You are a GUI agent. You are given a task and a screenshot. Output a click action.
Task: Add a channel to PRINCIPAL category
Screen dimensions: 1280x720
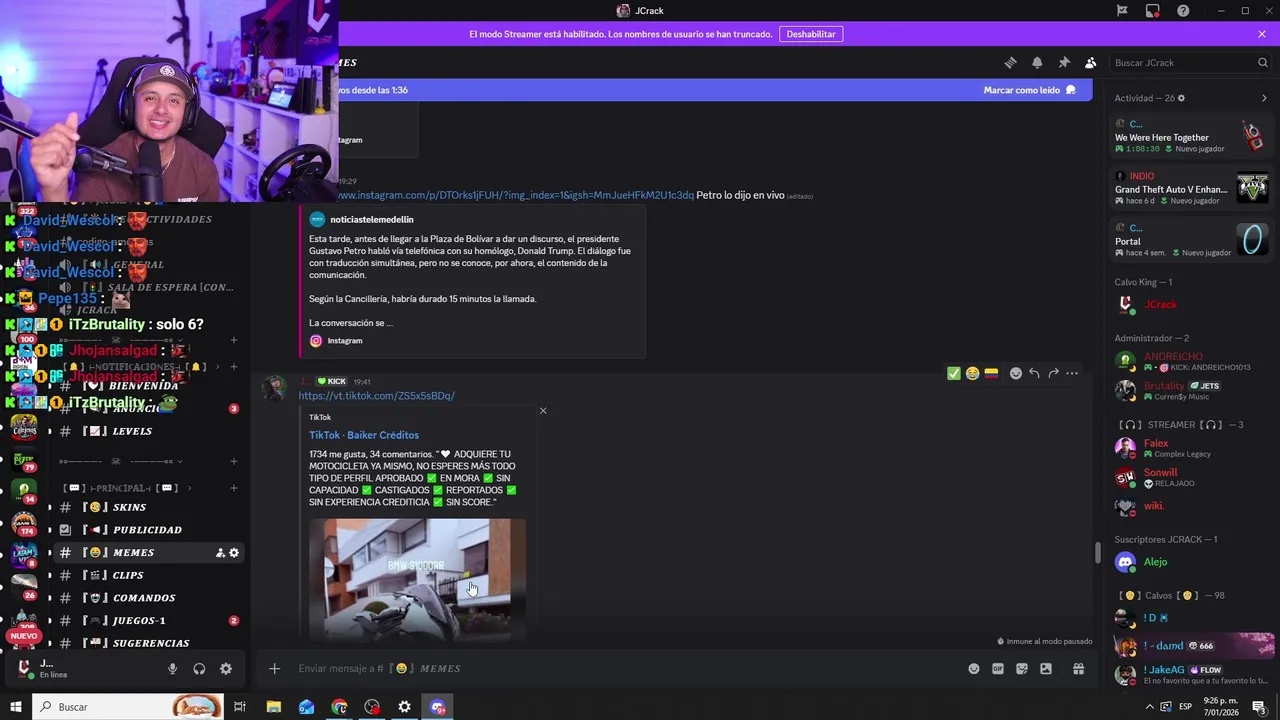[234, 488]
